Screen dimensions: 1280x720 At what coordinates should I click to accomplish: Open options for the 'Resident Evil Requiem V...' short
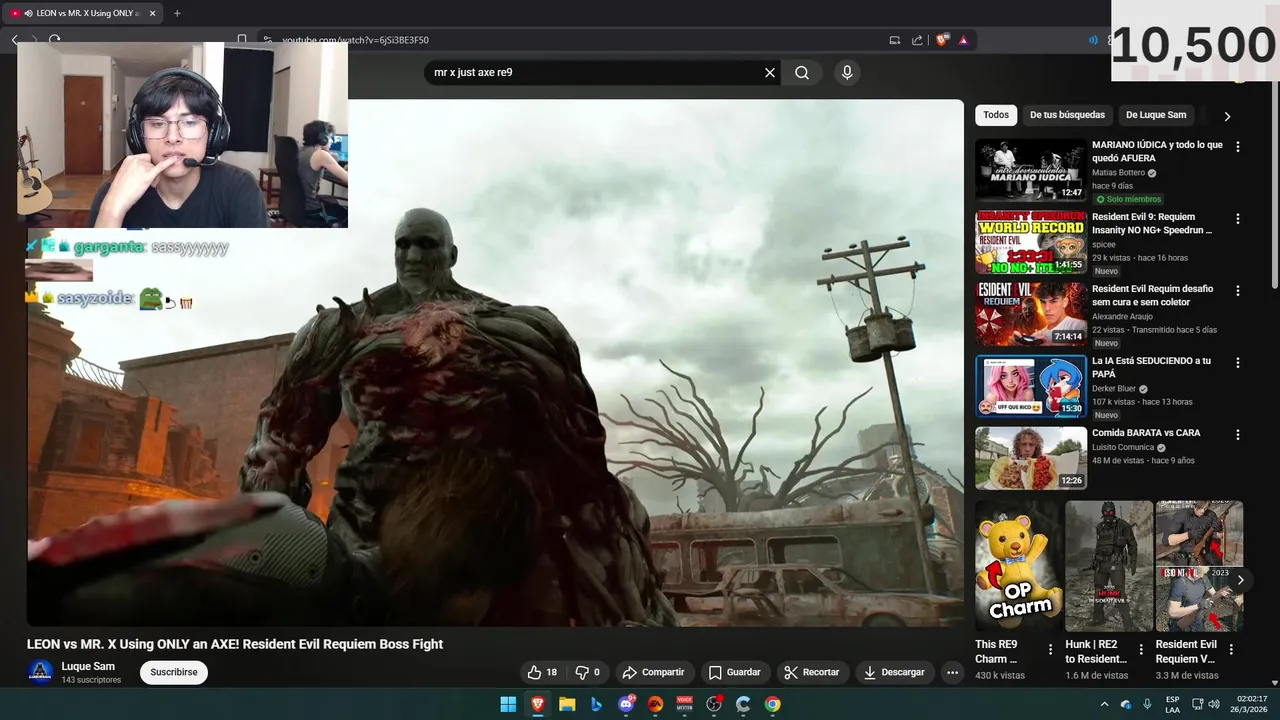[1231, 650]
